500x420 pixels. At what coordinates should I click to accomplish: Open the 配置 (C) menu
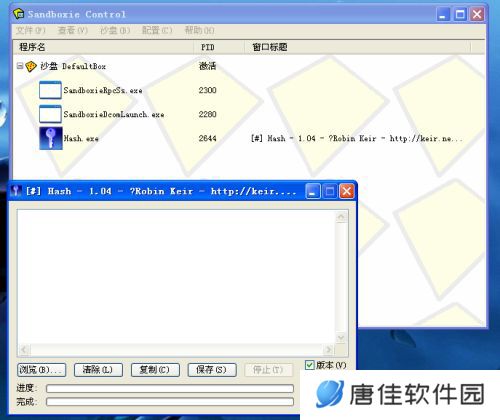(157, 30)
